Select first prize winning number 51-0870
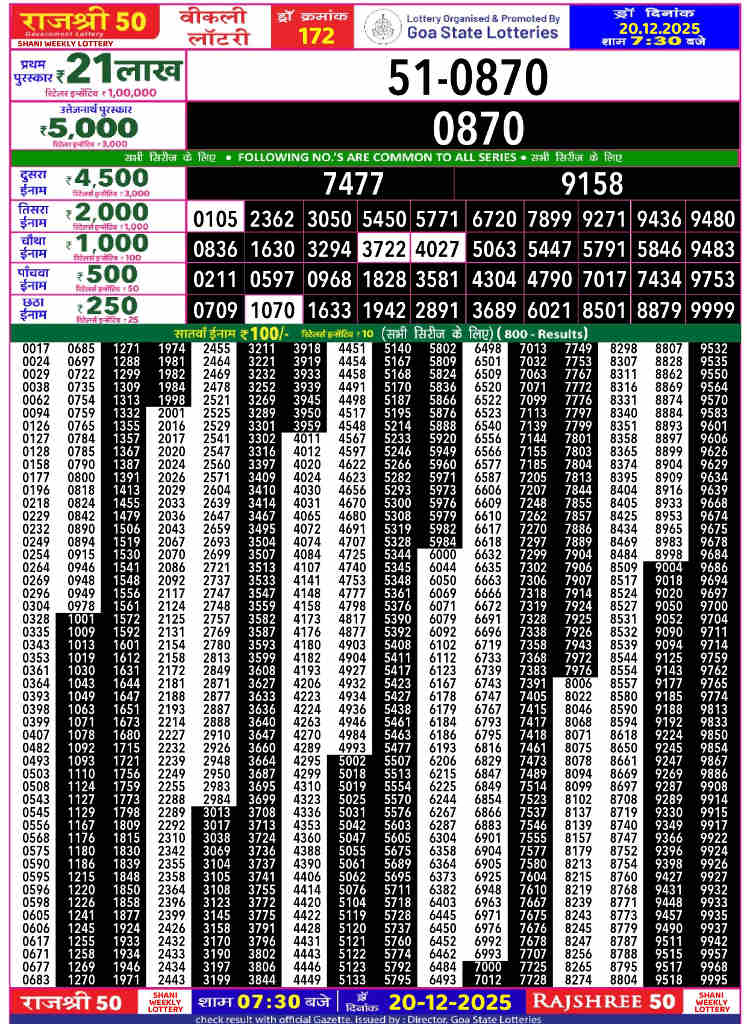 pos(468,77)
